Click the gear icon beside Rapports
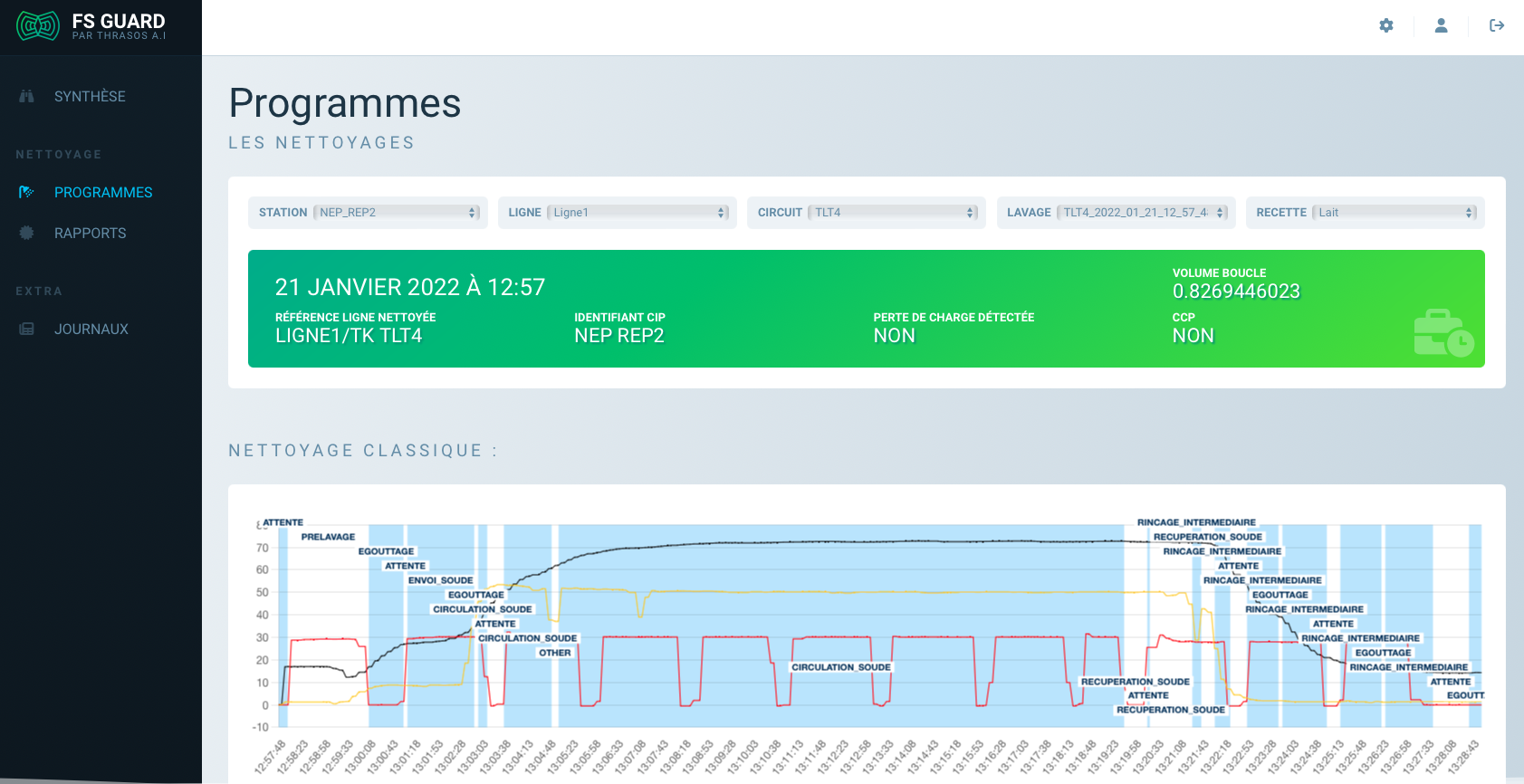 coord(26,233)
